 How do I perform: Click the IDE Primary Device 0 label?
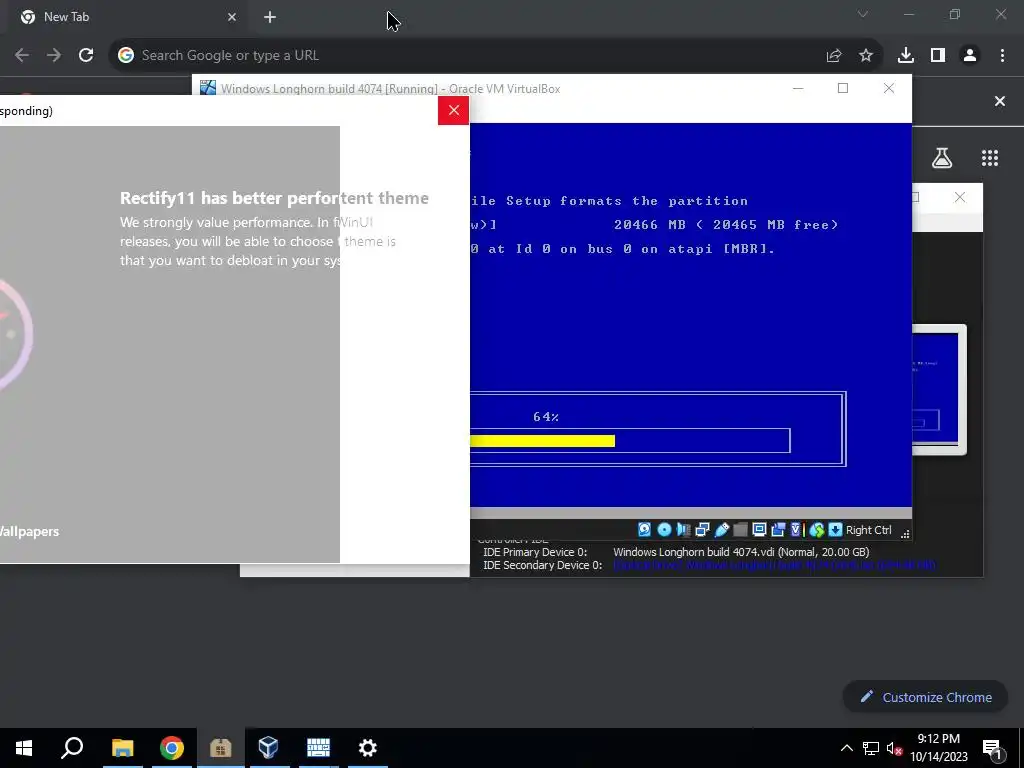pos(535,552)
